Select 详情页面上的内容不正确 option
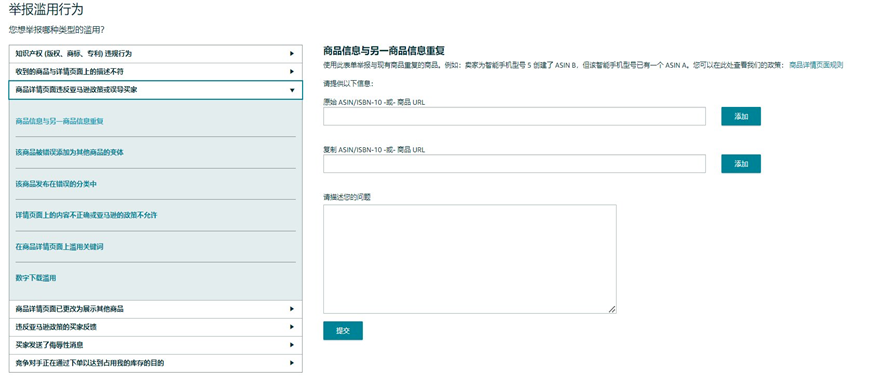Image resolution: width=873 pixels, height=383 pixels. [86, 215]
